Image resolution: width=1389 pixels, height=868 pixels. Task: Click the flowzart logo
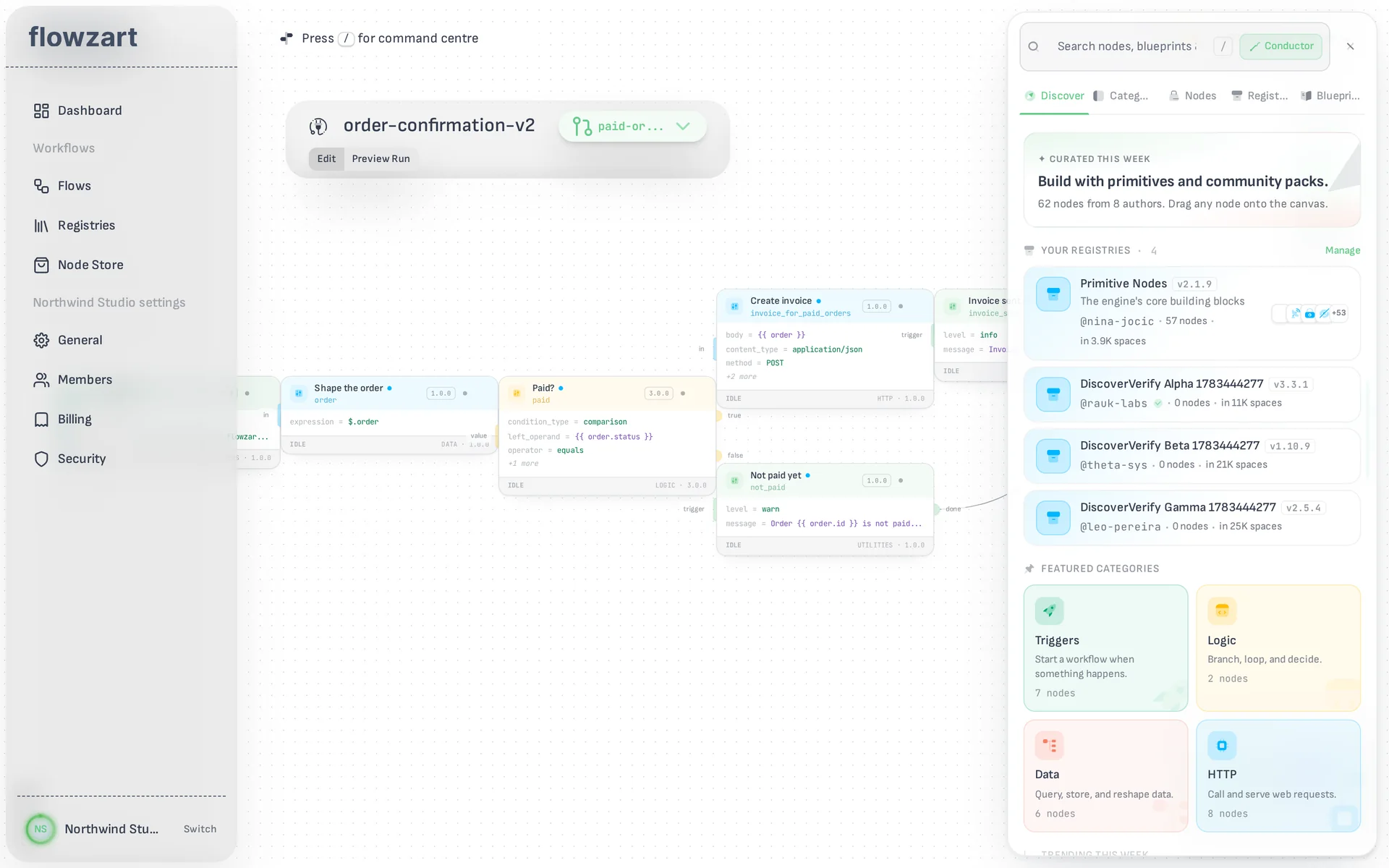(83, 37)
